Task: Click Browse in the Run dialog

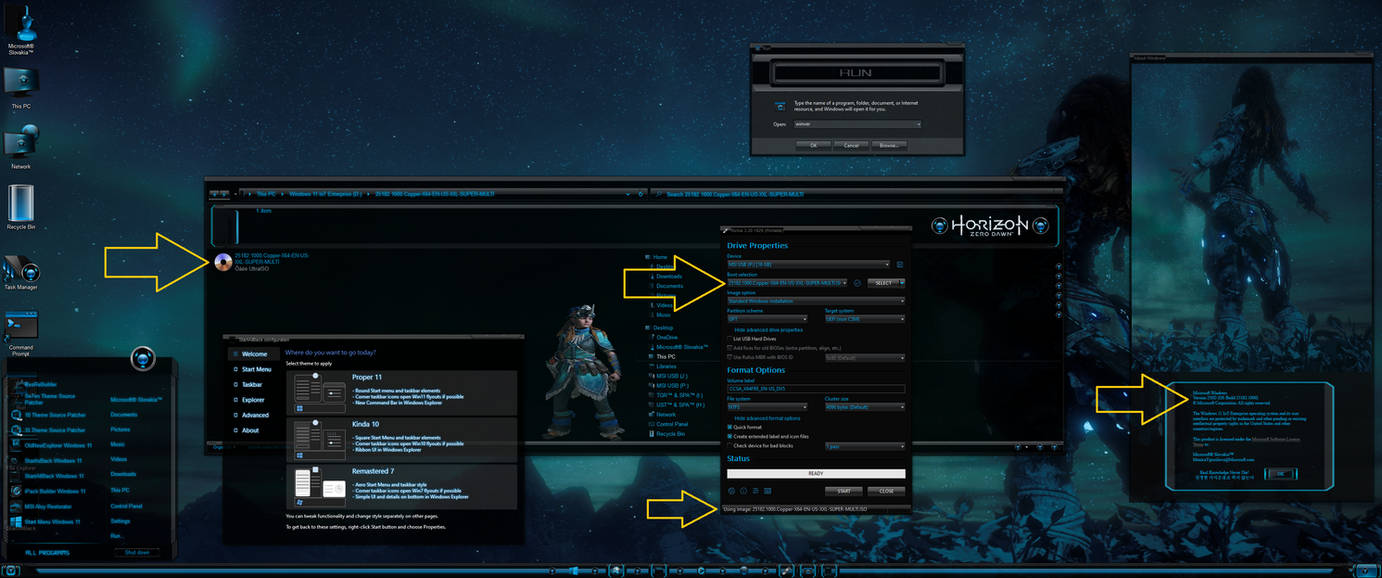Action: (x=889, y=145)
